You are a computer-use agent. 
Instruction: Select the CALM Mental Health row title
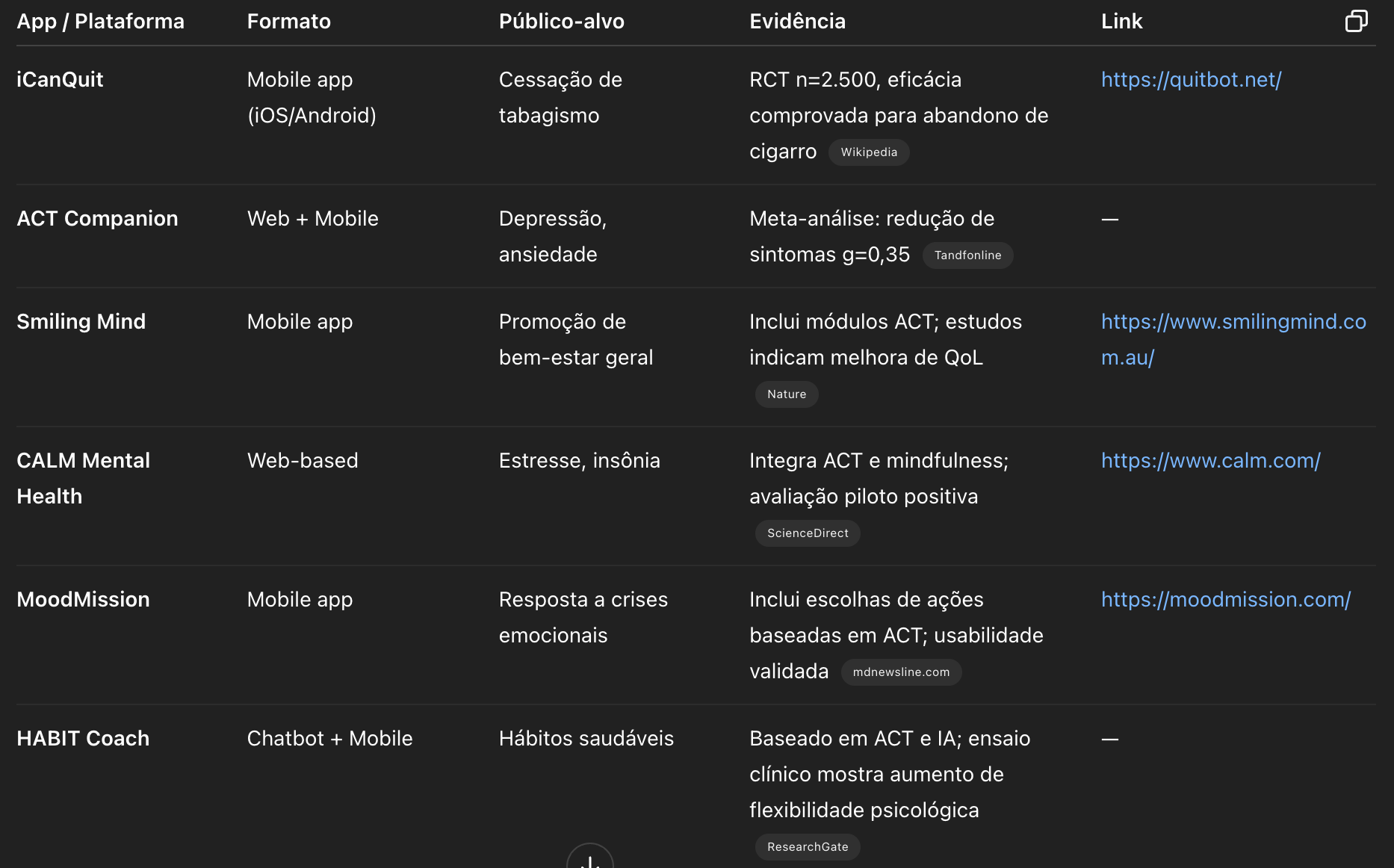[83, 478]
